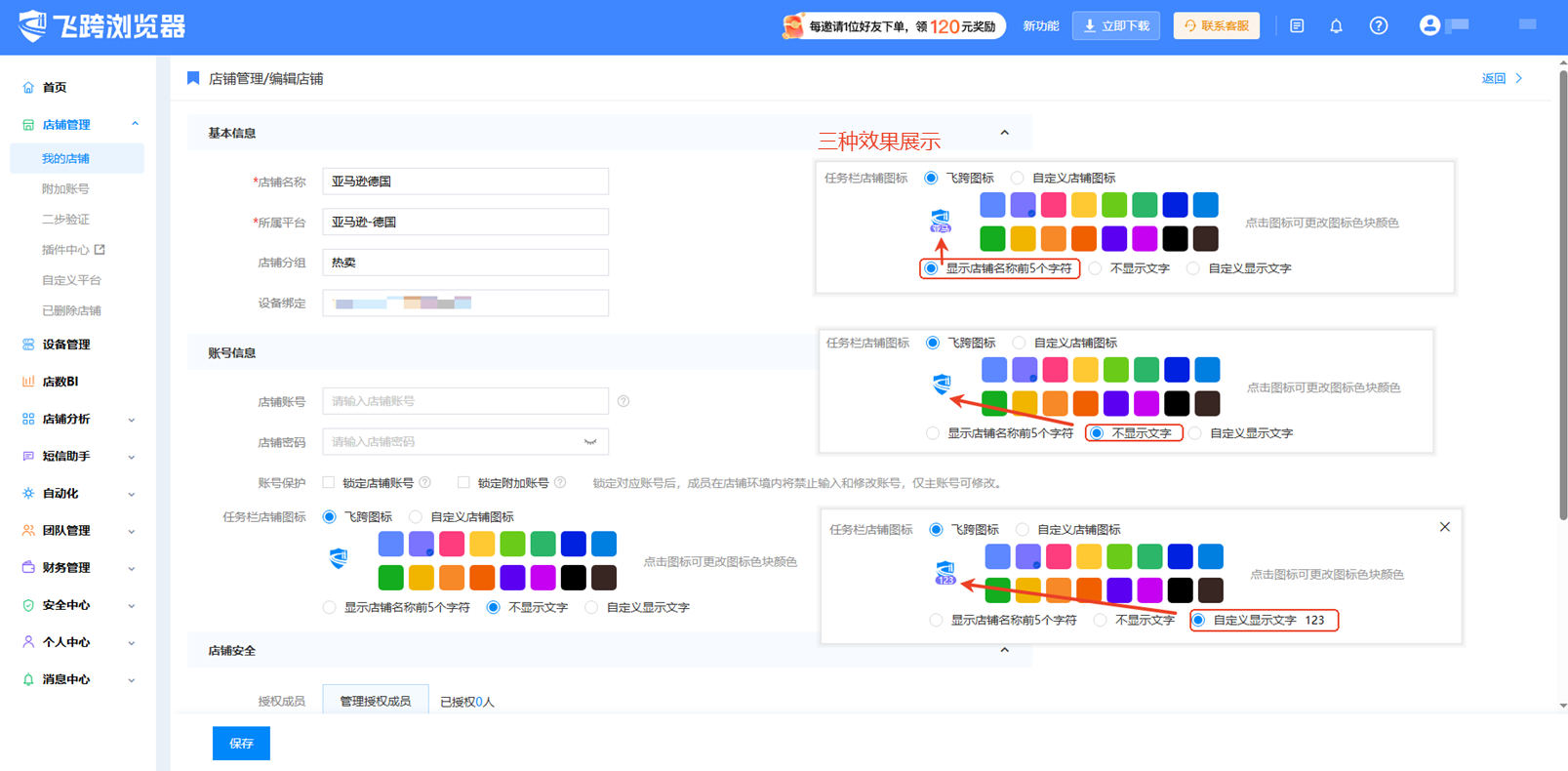Click the help icon after 锁定店铺账号
Image resolution: width=1568 pixels, height=771 pixels.
425,483
